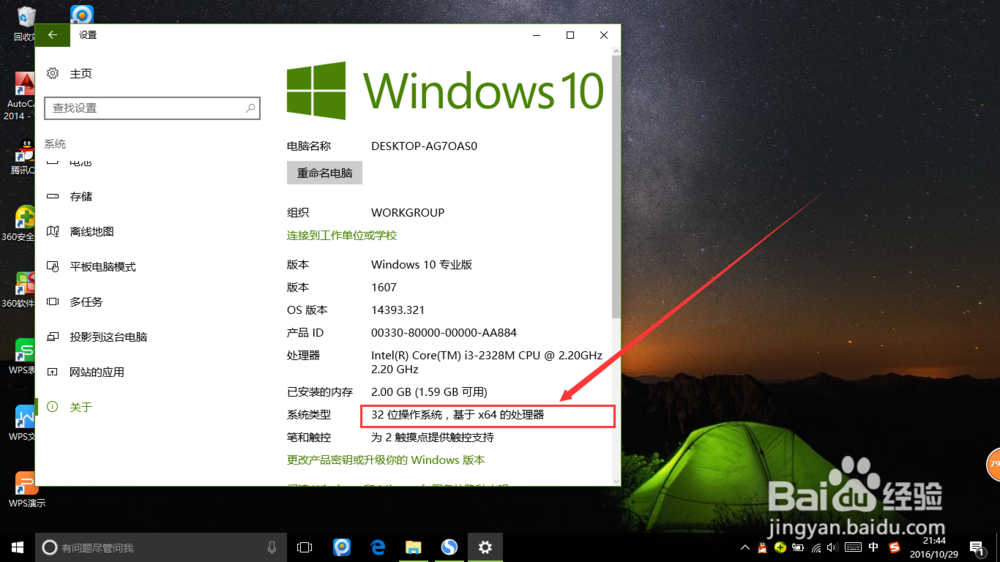Select the 关于 info icon
The width and height of the screenshot is (1000, 562).
(x=53, y=407)
